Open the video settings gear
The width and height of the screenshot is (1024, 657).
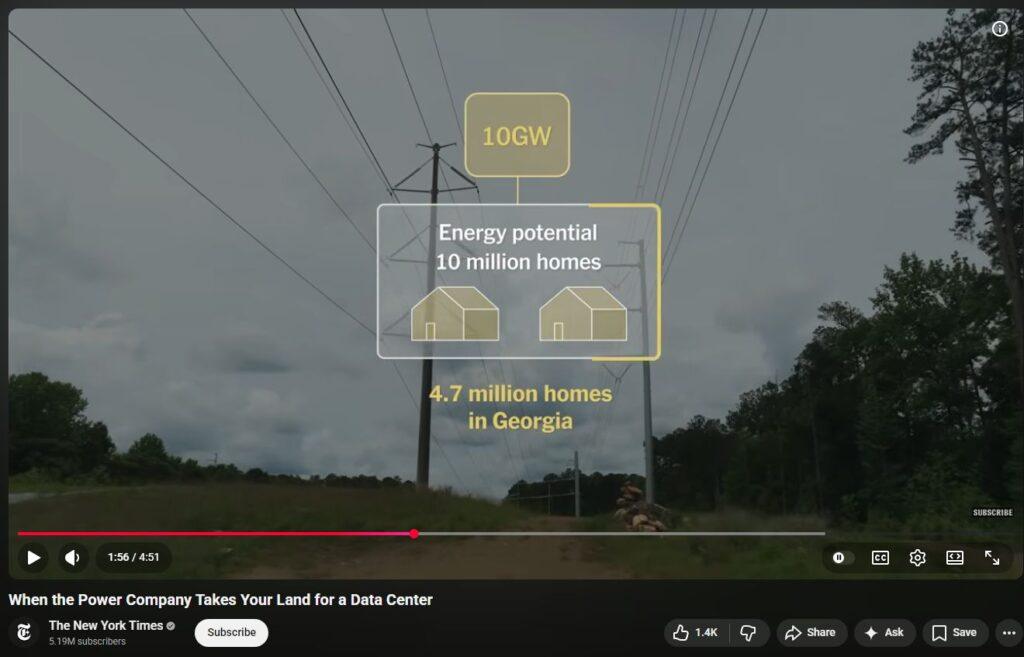[x=918, y=557]
